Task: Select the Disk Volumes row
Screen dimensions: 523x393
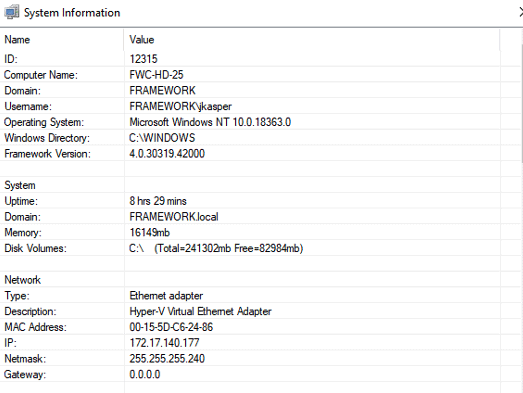Action: [x=250, y=248]
